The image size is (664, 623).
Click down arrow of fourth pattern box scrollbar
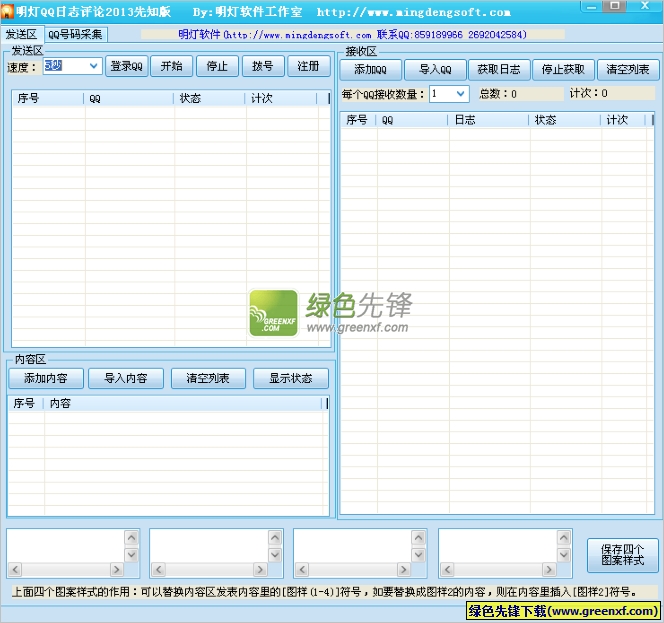click(564, 554)
